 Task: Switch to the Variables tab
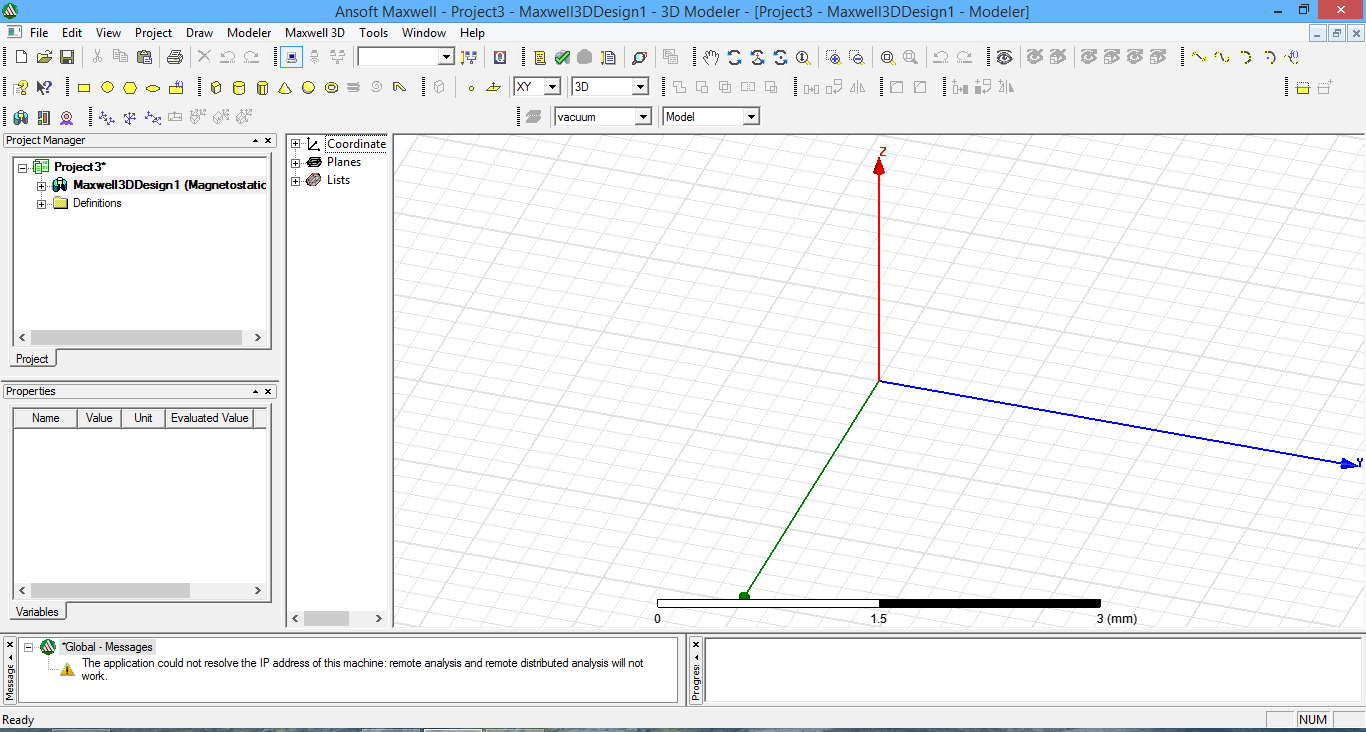point(37,611)
